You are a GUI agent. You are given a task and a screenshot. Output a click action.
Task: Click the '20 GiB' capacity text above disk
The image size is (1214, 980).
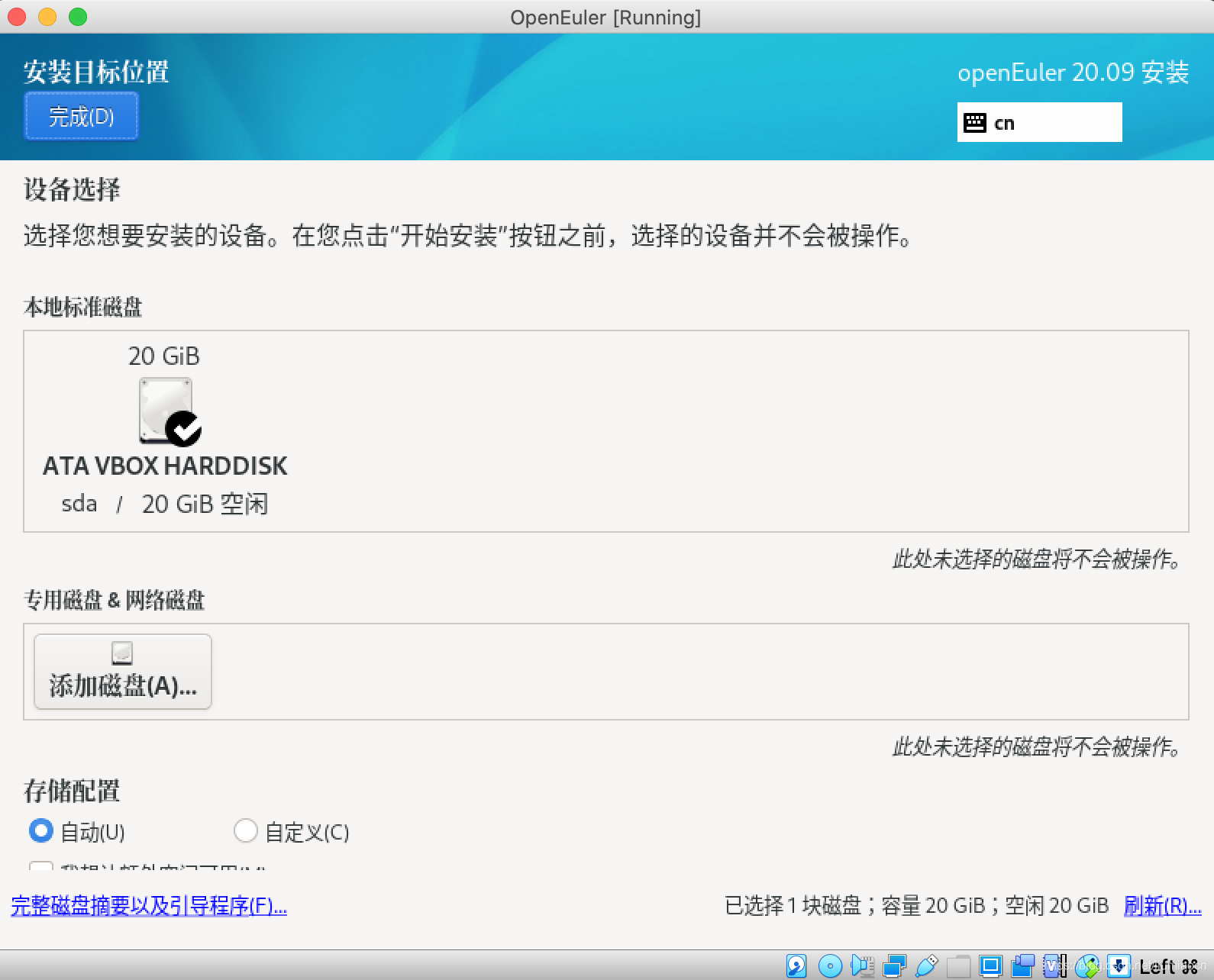[x=164, y=356]
